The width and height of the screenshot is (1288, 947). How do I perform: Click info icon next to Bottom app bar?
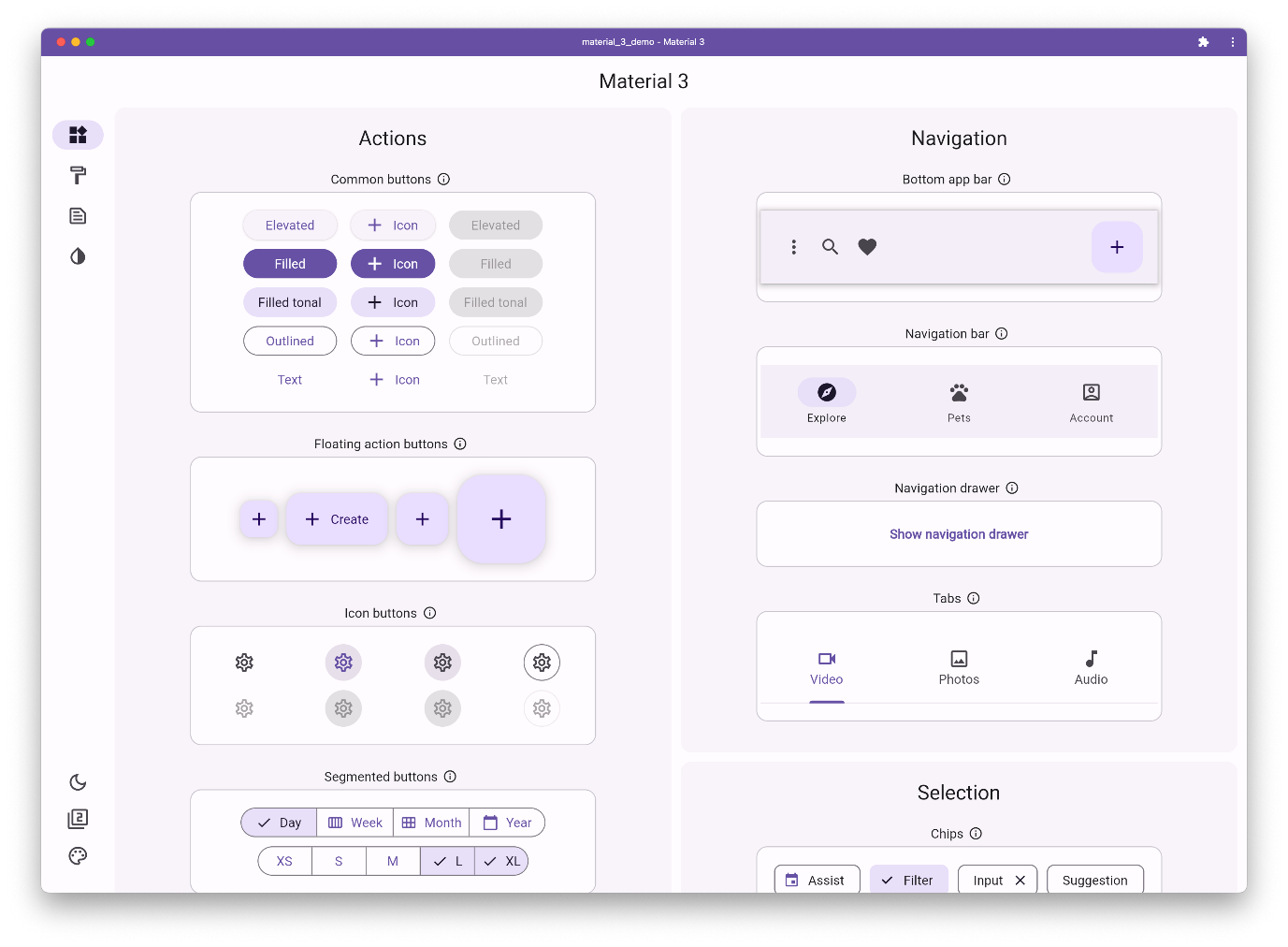(1005, 179)
